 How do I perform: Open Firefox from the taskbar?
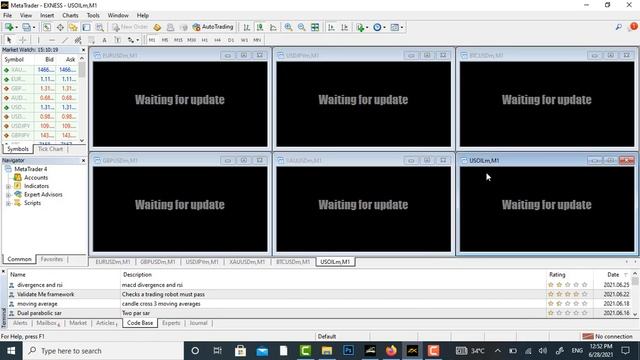coord(391,351)
